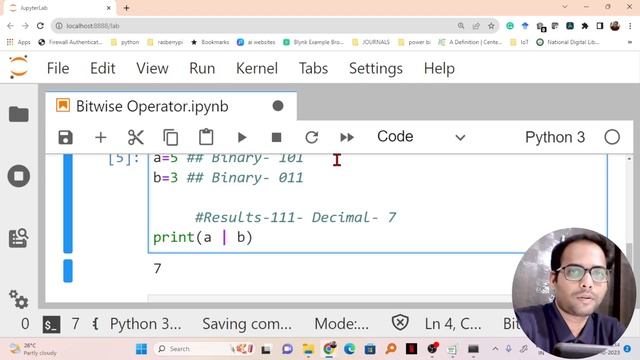Open the View menu

[152, 68]
